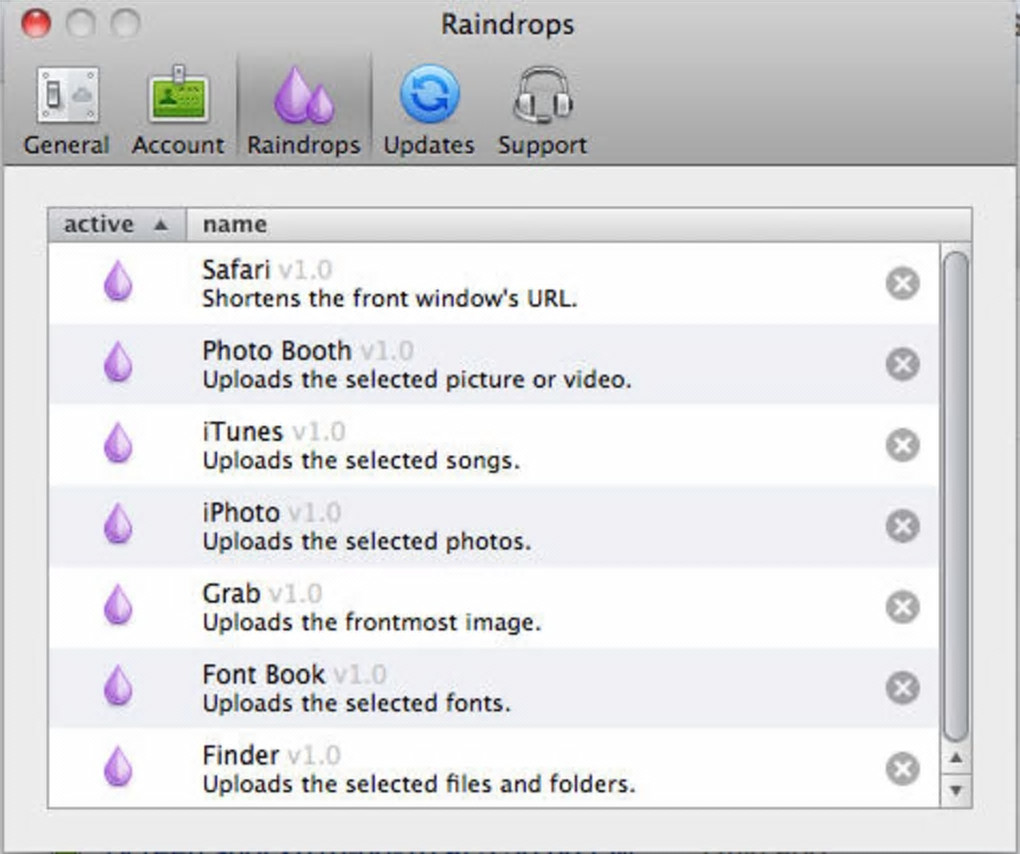Screen dimensions: 1020x854
Task: Open the General preferences pane
Action: (66, 110)
